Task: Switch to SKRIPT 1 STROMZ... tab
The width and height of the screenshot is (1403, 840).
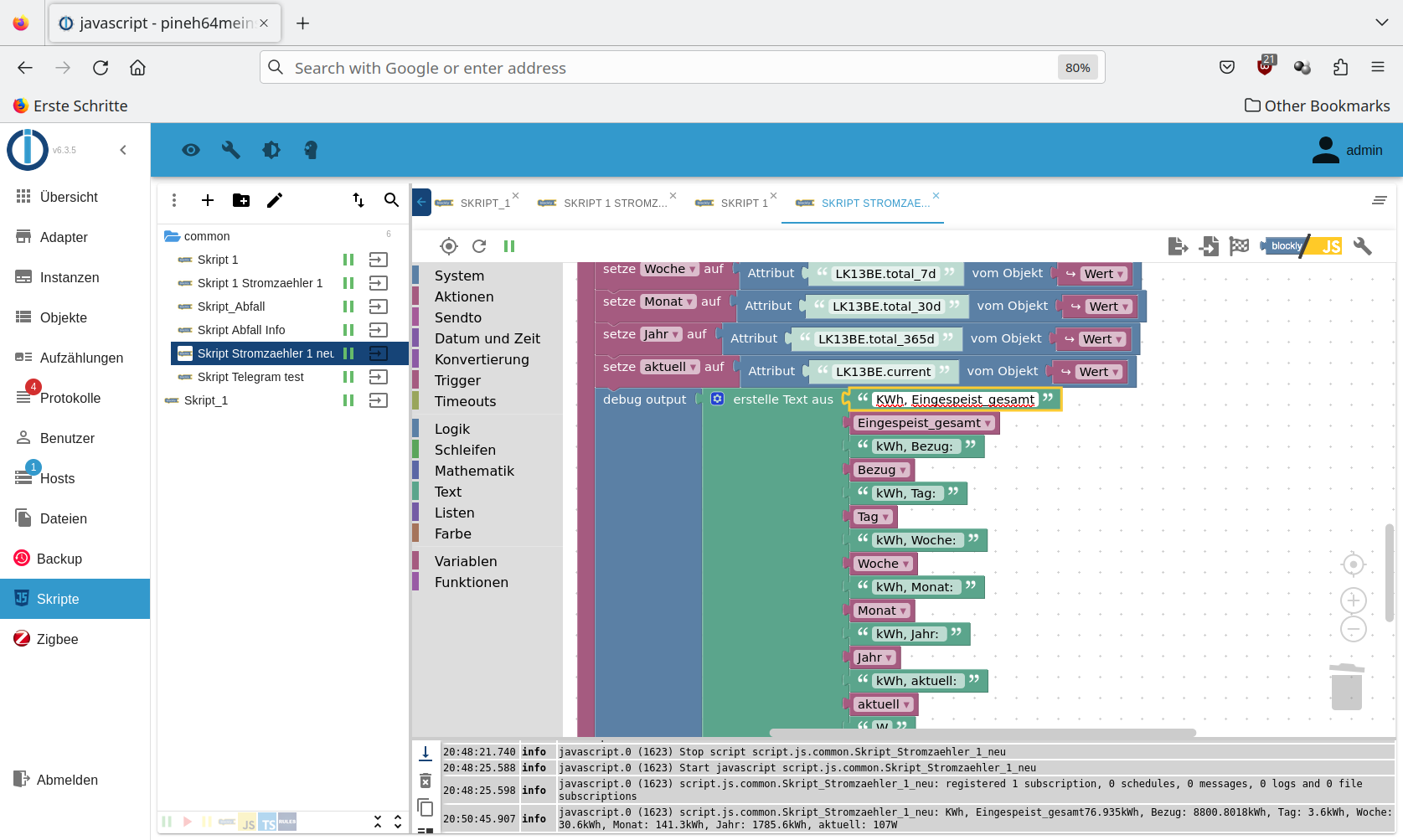Action: [603, 203]
